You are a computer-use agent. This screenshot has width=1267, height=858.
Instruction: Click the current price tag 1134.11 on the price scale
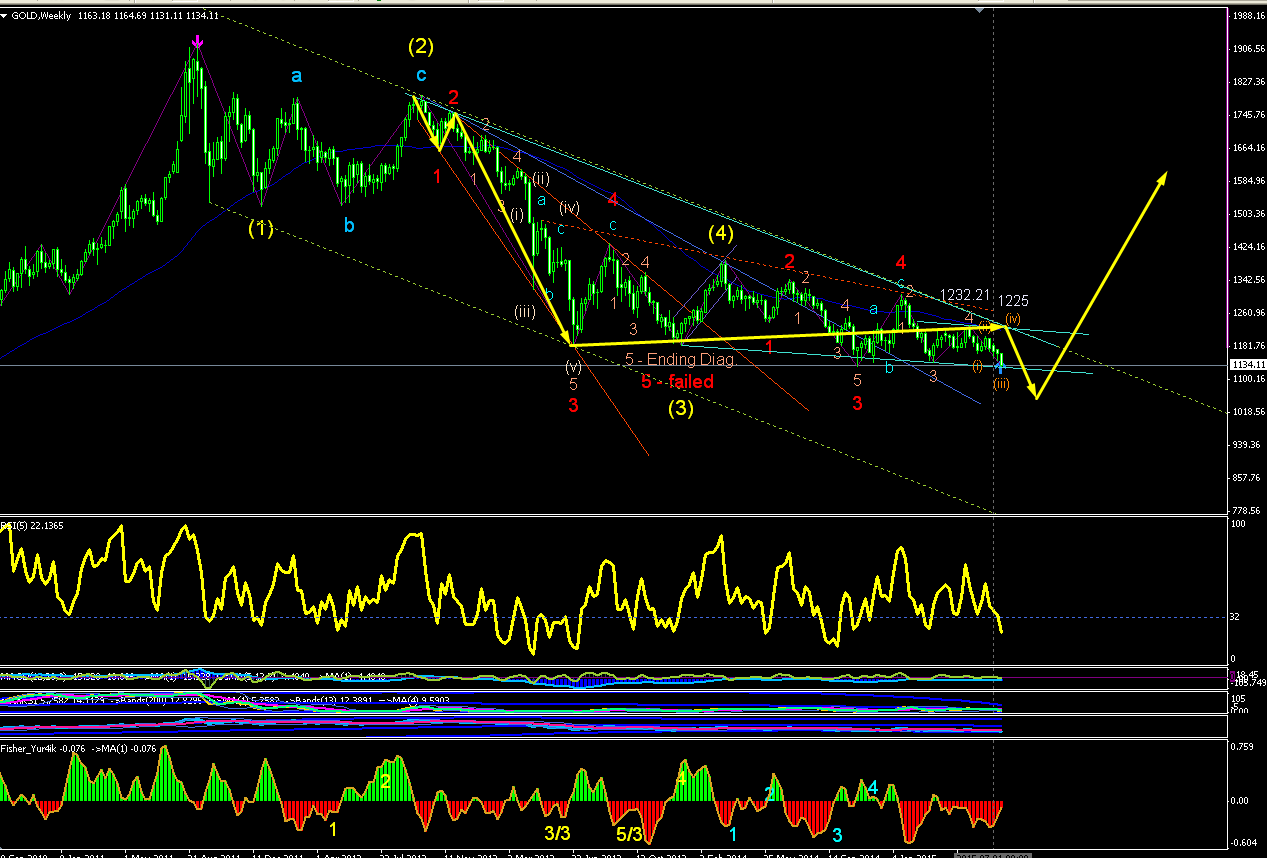(1246, 365)
